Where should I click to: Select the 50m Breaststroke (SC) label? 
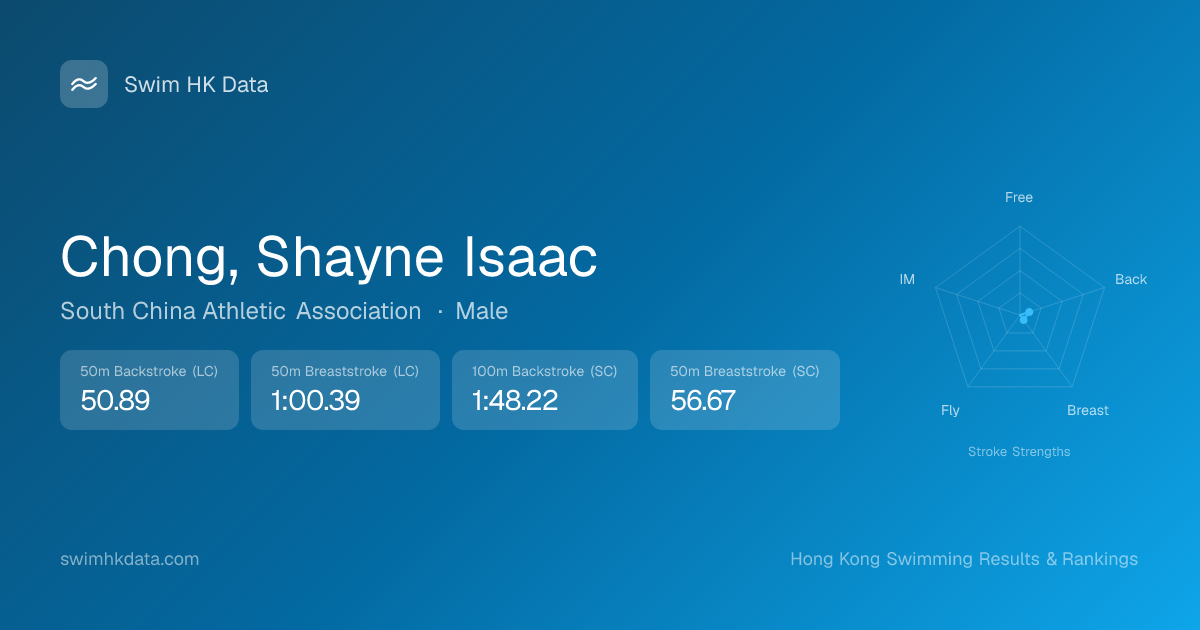[x=744, y=371]
